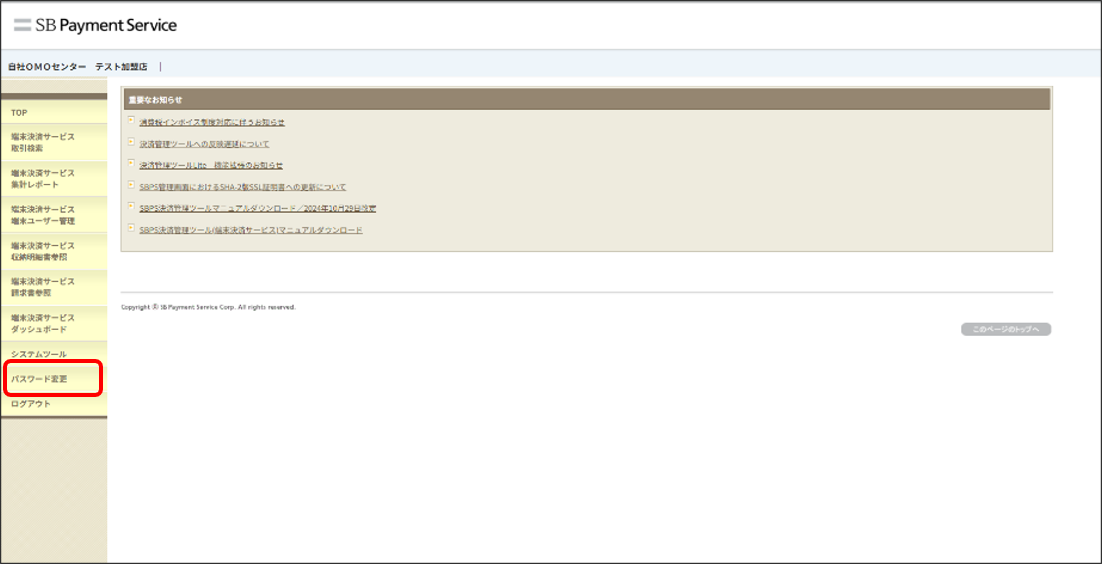Open the manual download link dated 2024年10月29日
This screenshot has height=564, width=1102.
(x=258, y=208)
